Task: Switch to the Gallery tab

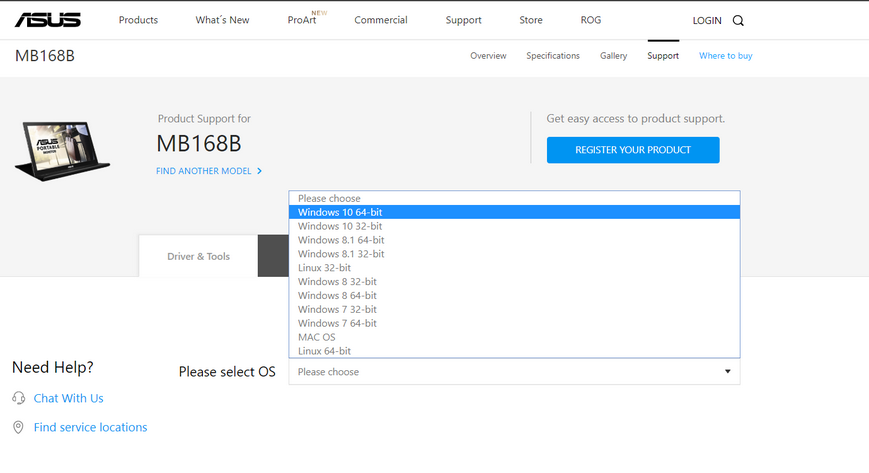Action: click(614, 55)
